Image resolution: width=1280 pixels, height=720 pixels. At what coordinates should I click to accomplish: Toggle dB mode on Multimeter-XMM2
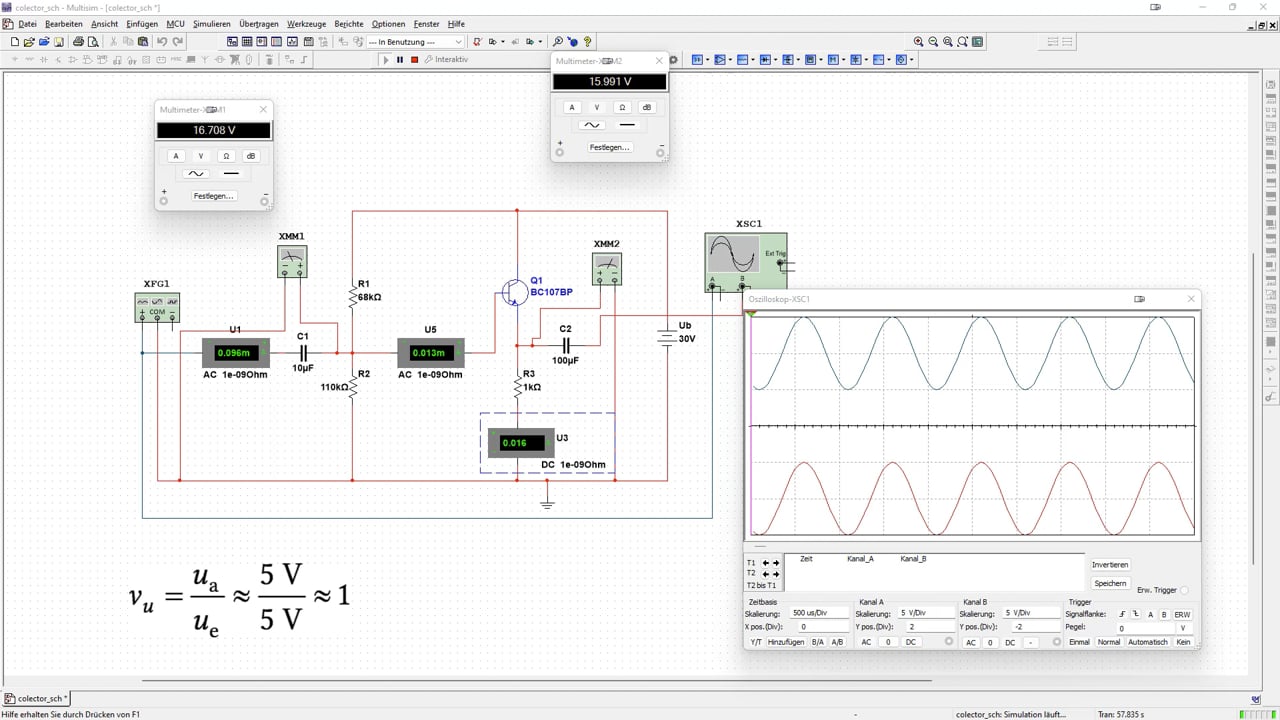tap(647, 107)
